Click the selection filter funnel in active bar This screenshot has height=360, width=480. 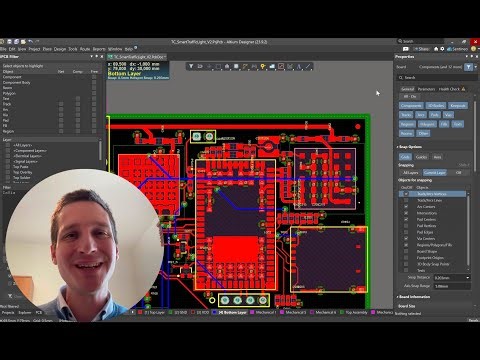click(191, 66)
